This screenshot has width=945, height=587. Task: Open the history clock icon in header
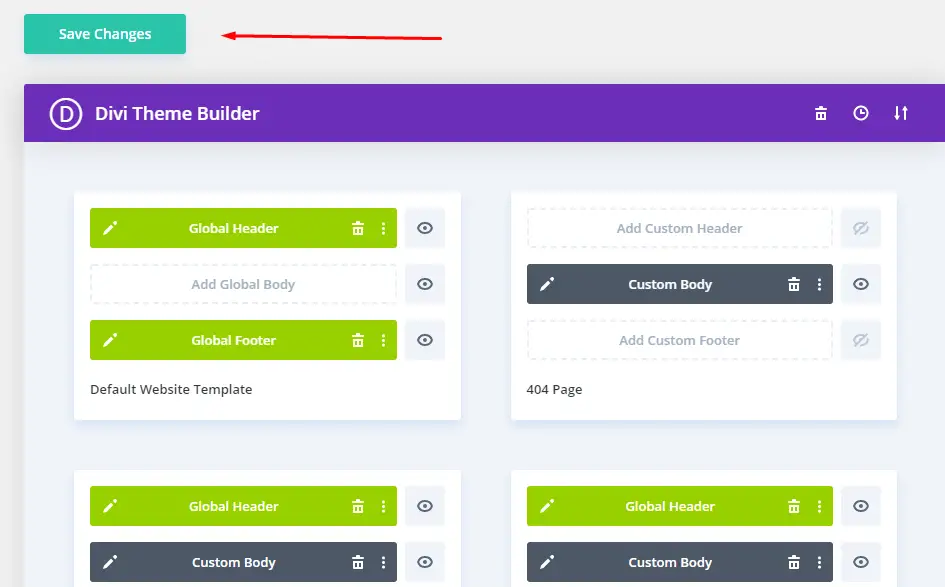coord(861,113)
